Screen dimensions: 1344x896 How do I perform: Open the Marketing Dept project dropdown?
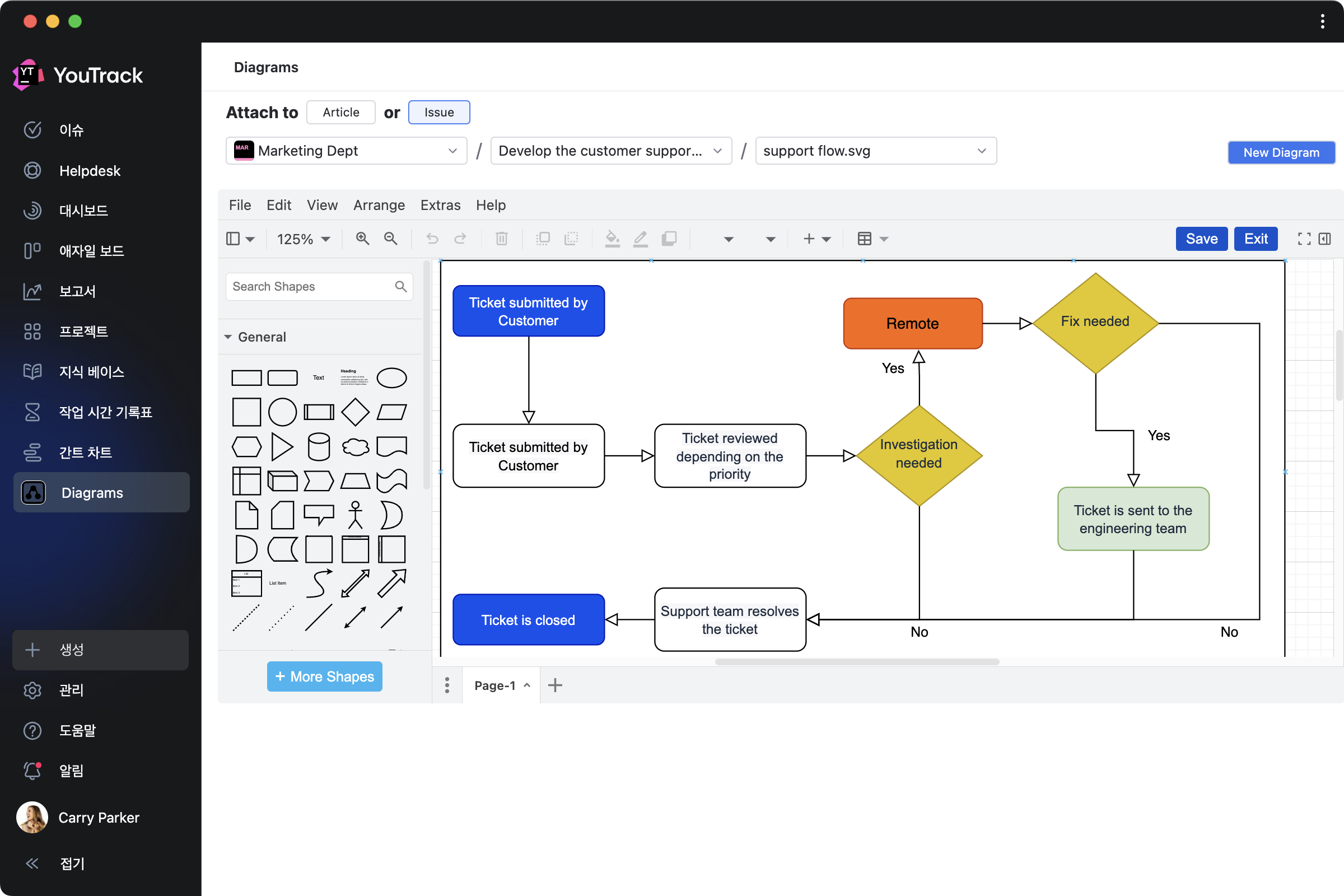coord(346,151)
